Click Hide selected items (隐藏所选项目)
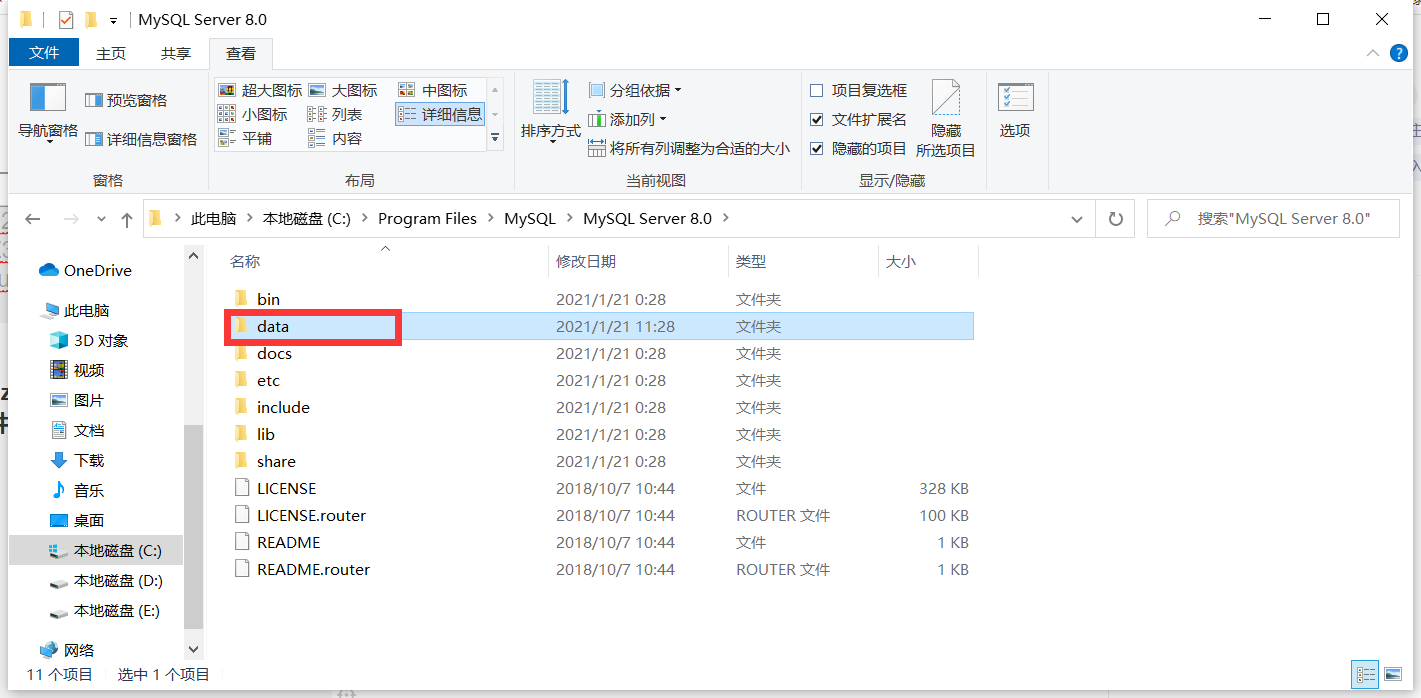The image size is (1421, 698). click(x=945, y=118)
